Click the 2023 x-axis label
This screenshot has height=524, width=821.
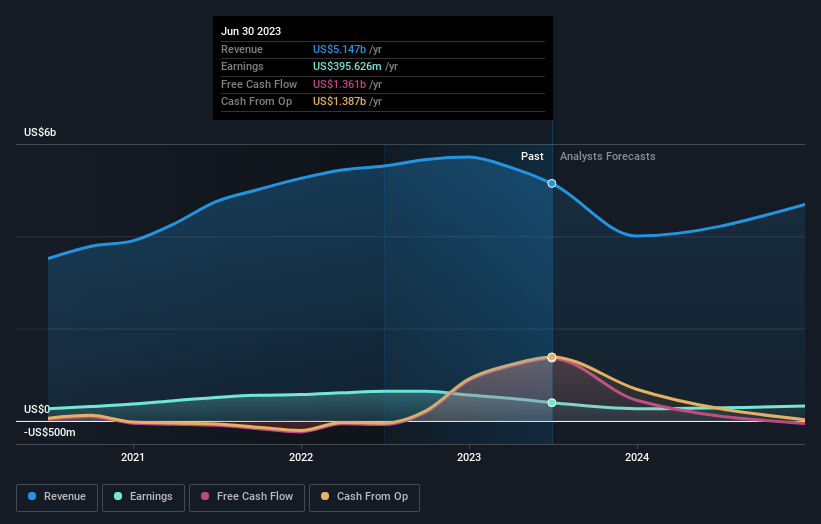(x=469, y=457)
